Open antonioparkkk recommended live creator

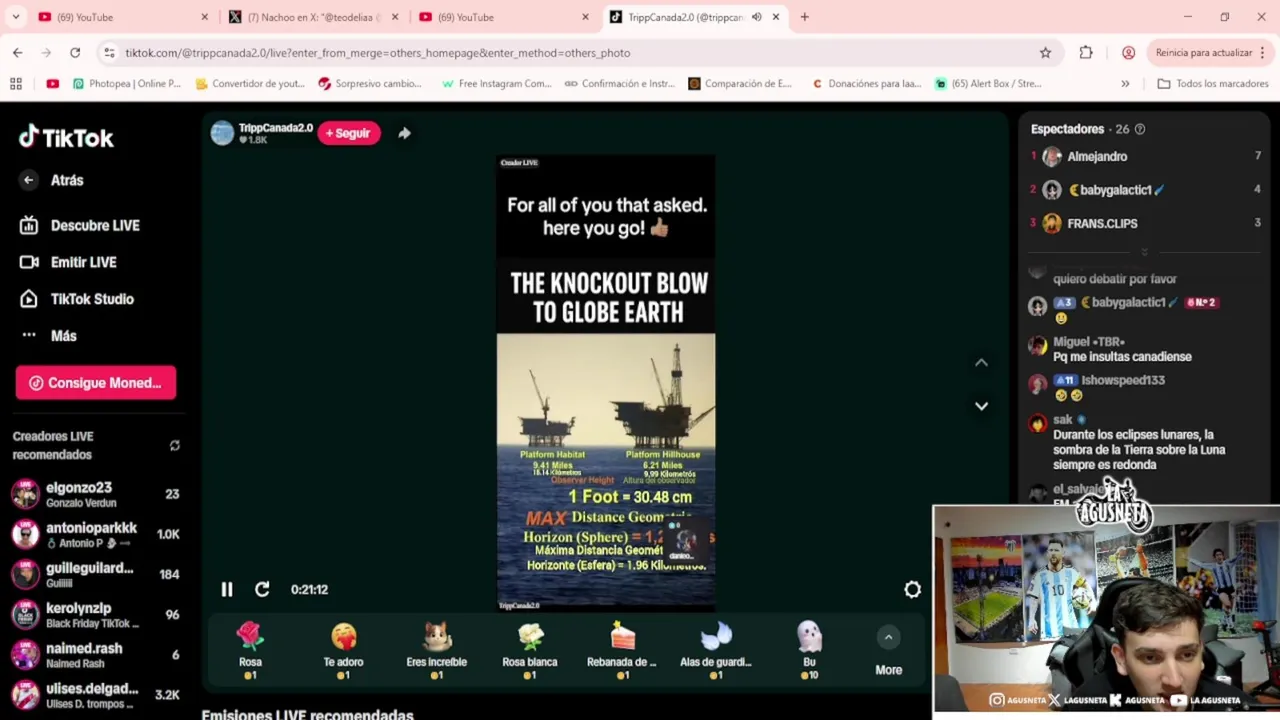pos(95,534)
